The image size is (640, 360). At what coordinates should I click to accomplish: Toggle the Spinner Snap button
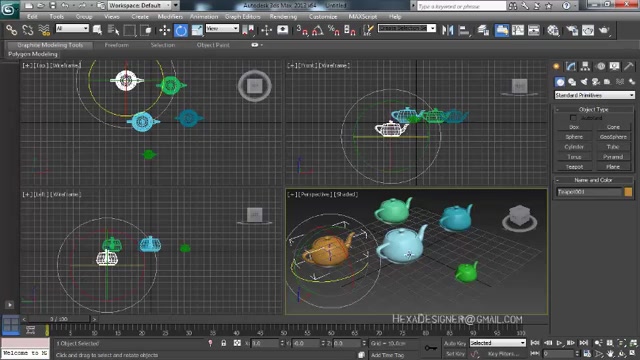click(349, 30)
